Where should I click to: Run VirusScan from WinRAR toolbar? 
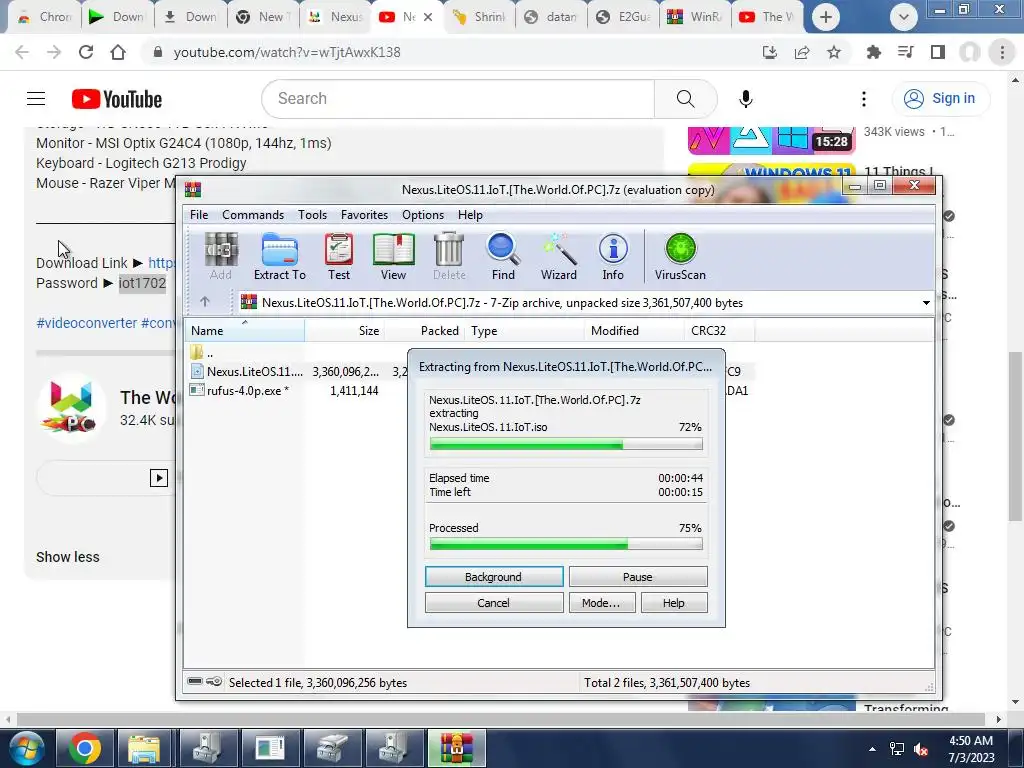click(680, 256)
